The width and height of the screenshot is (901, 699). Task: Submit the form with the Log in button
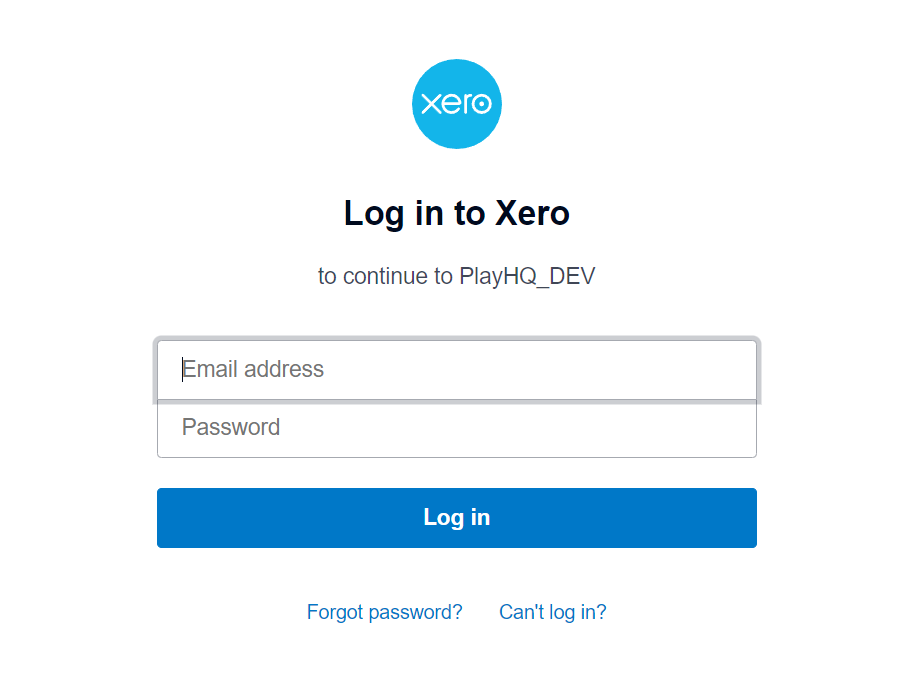456,517
